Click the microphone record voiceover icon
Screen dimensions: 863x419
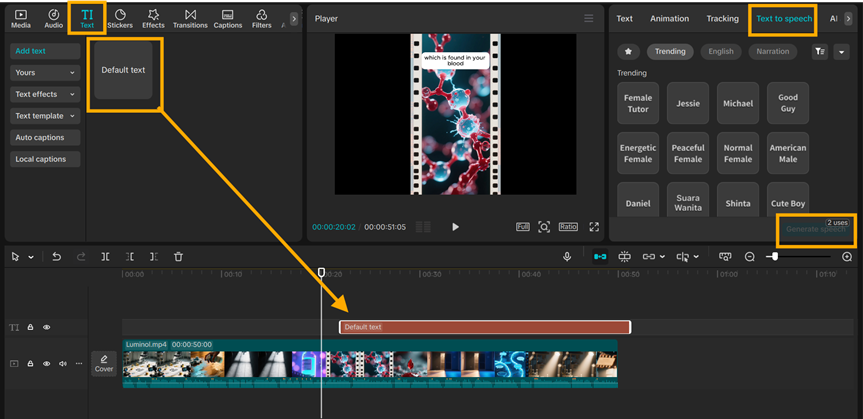pos(567,257)
